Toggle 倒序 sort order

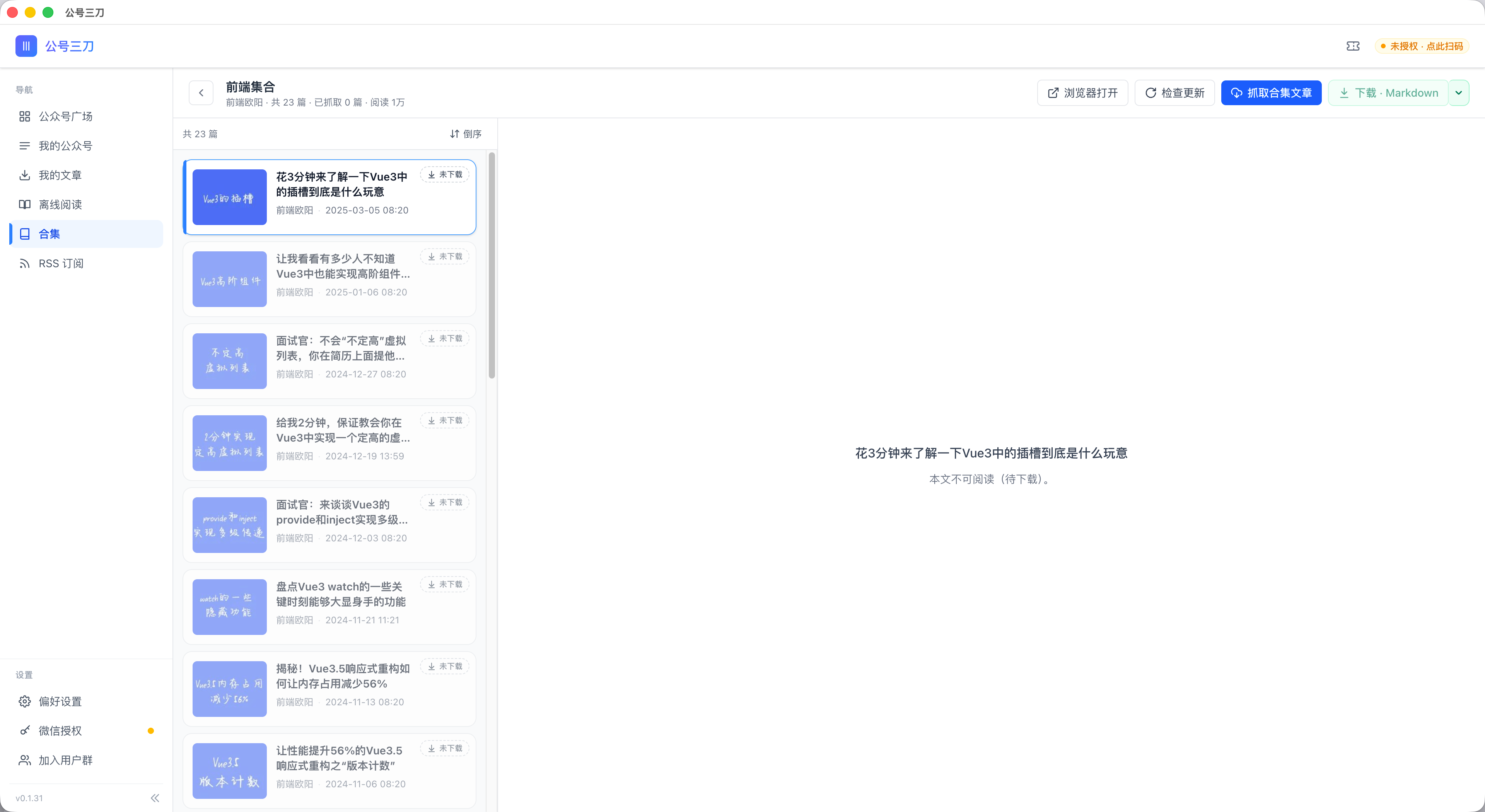(465, 134)
